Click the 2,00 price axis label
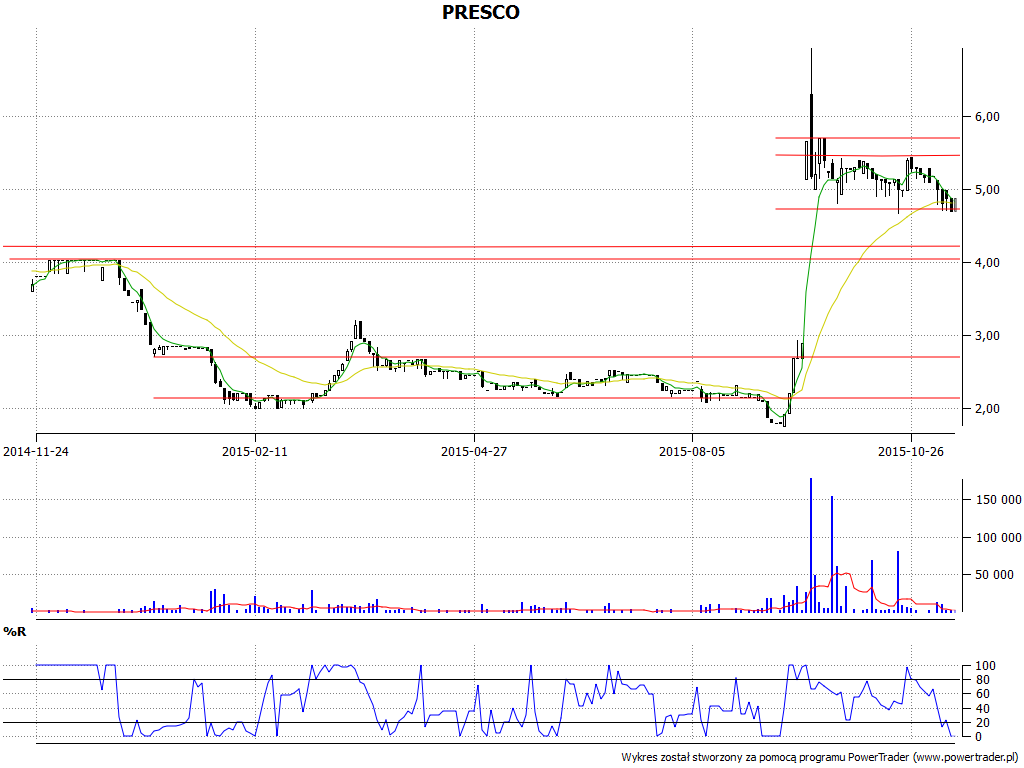 [987, 409]
